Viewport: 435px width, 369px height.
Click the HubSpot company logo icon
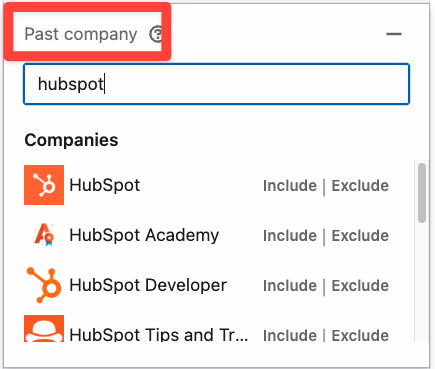click(44, 185)
